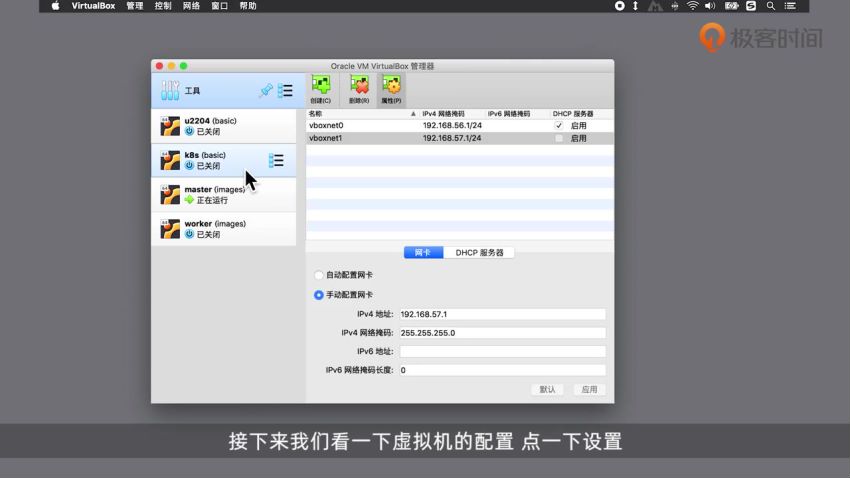The height and width of the screenshot is (478, 850).
Task: Click the Wi-Fi status icon
Action: [x=692, y=6]
